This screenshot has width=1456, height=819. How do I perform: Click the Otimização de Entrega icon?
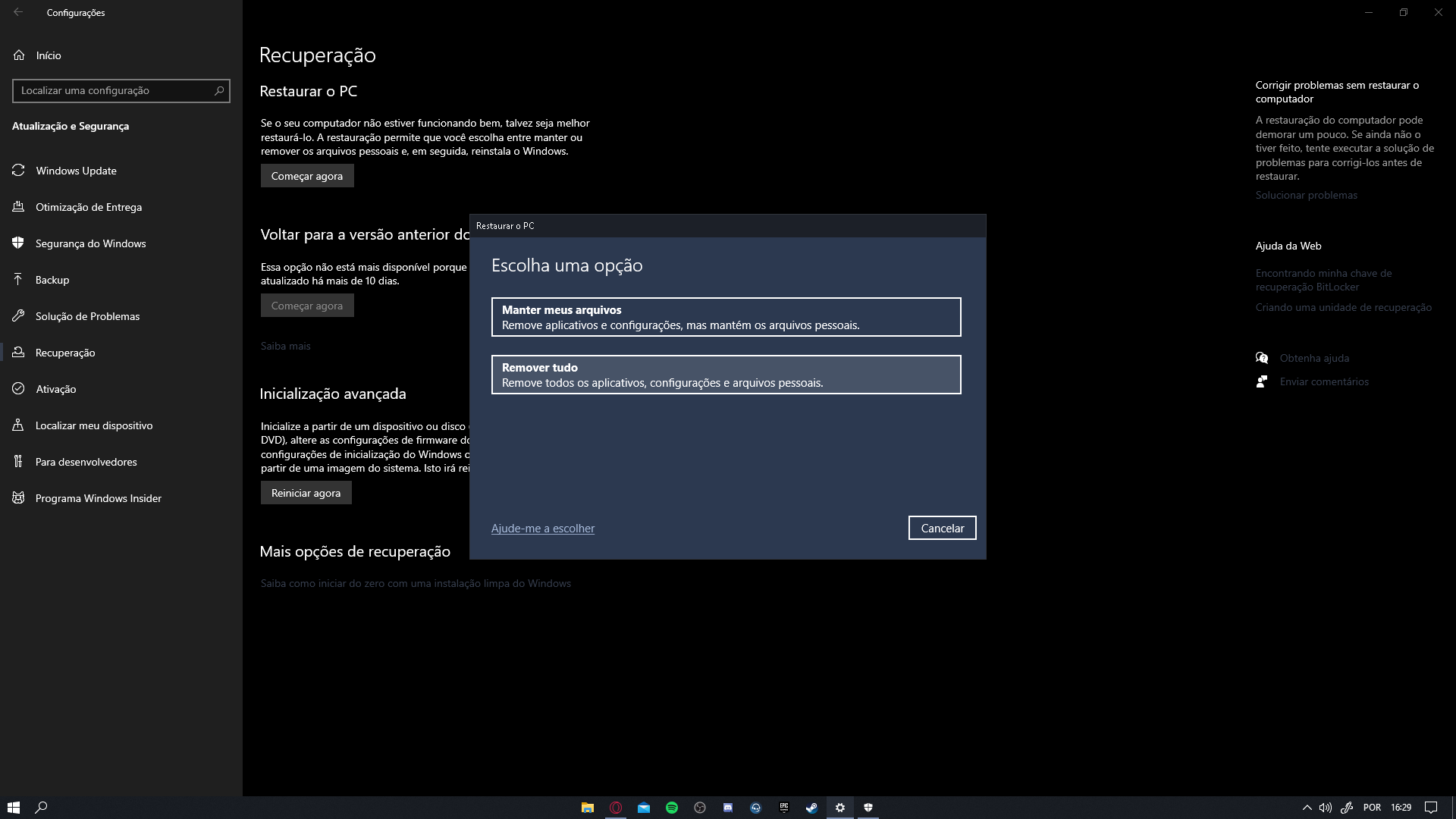point(18,207)
